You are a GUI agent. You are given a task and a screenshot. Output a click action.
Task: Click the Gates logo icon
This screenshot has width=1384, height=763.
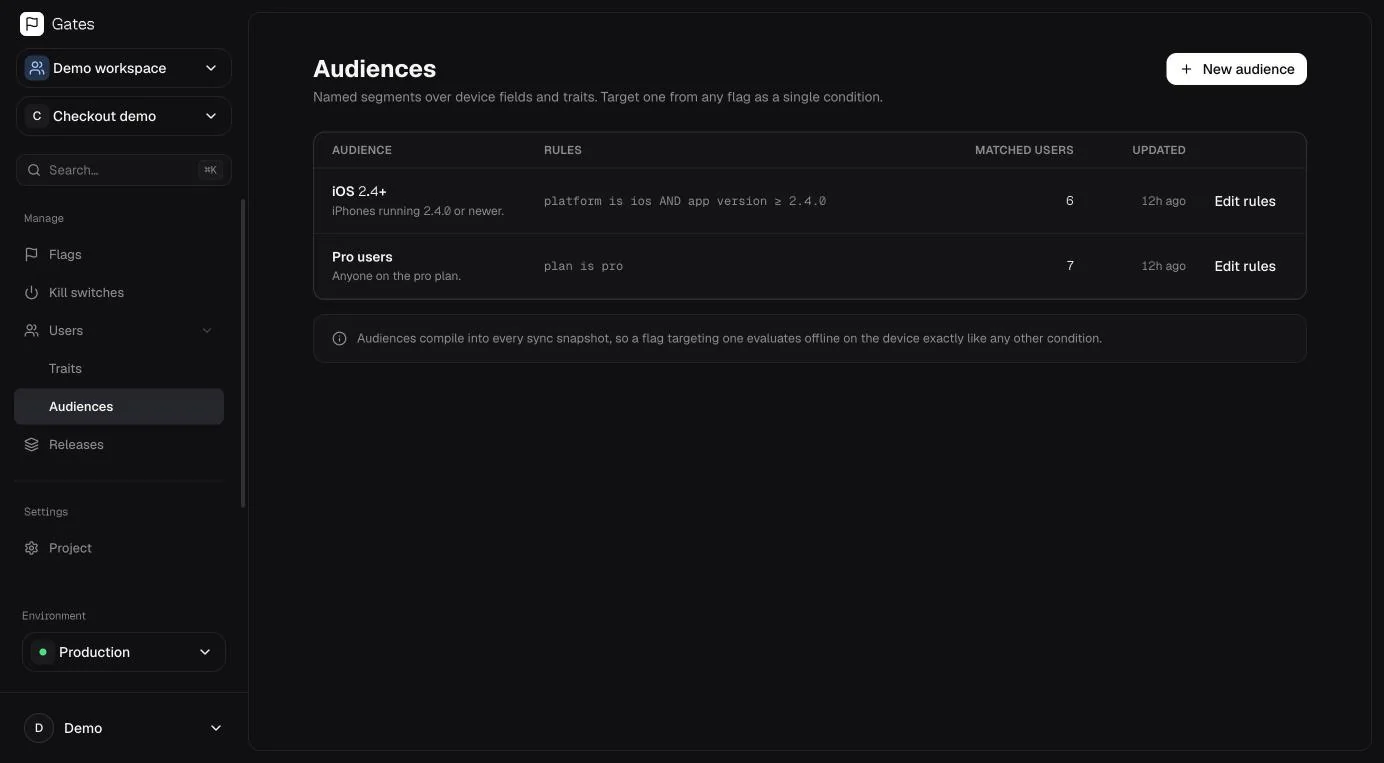pos(32,24)
